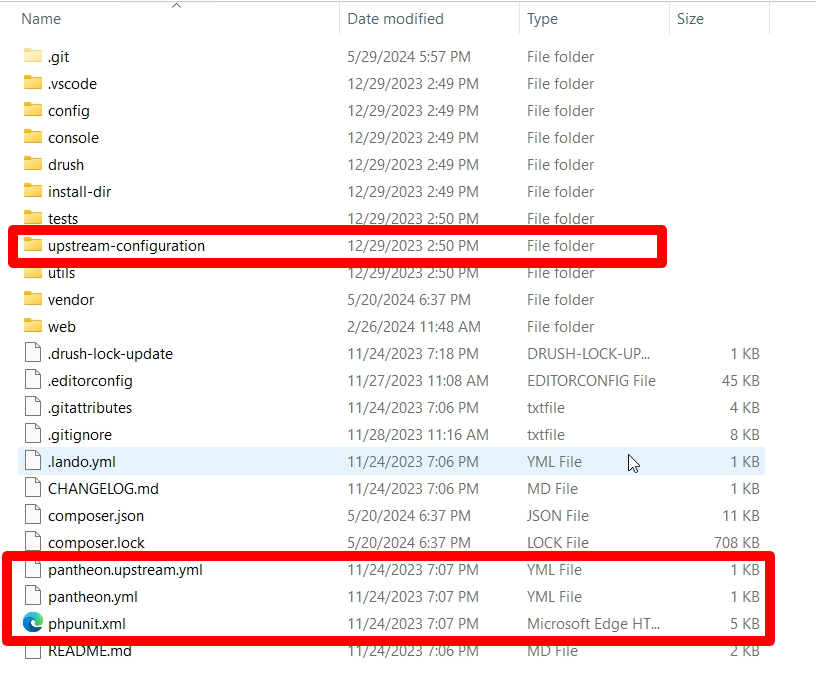Click the upstream-configuration folder icon
816x685 pixels.
(33, 245)
